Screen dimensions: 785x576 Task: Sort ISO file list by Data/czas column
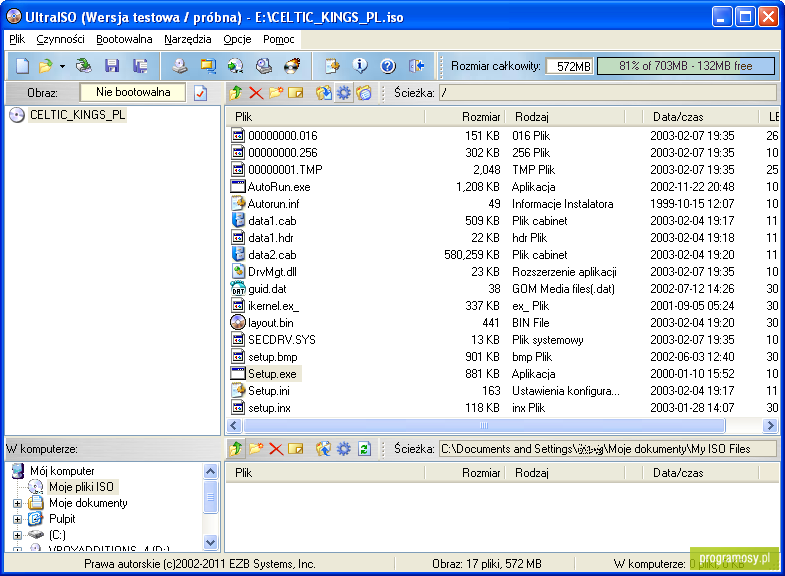pyautogui.click(x=700, y=117)
